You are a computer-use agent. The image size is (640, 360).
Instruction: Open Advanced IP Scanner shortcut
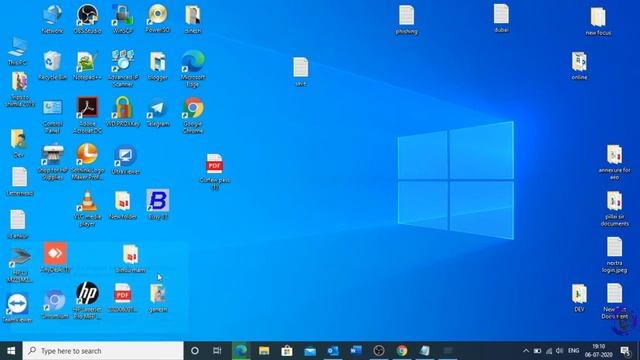pyautogui.click(x=122, y=68)
